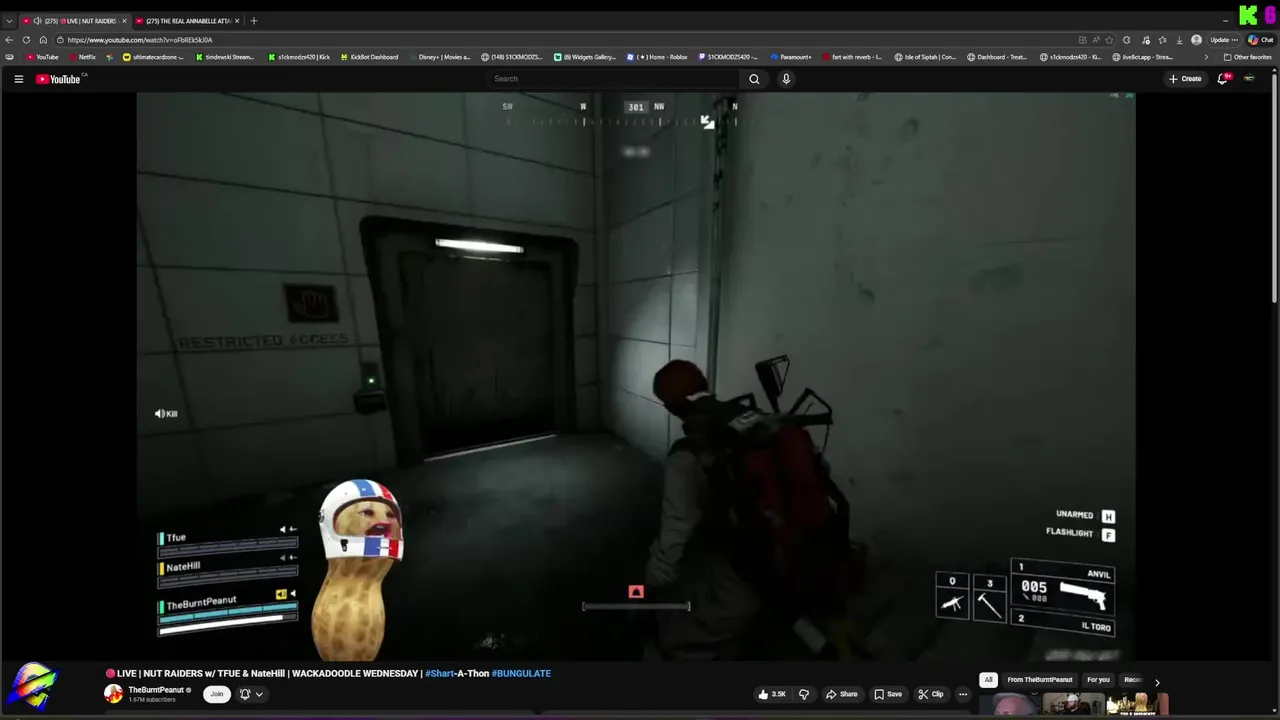
Task: Click the YouTube logo home link
Action: [60, 79]
